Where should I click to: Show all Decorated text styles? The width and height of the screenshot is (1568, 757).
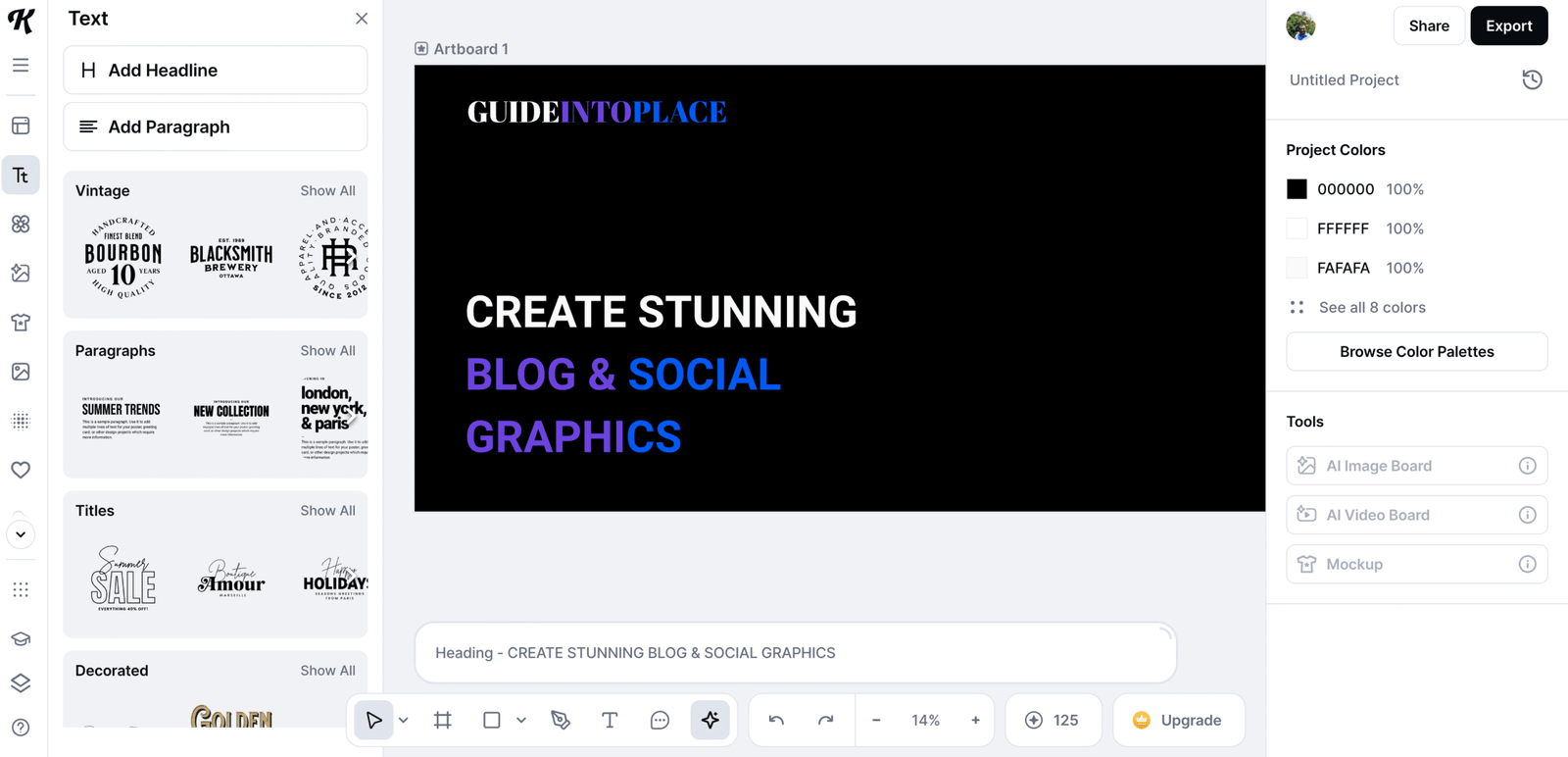point(327,670)
